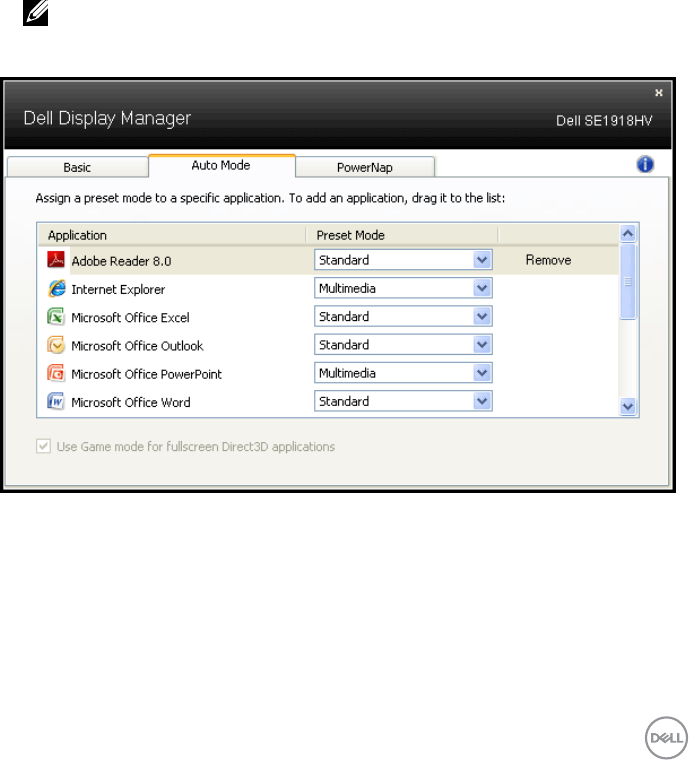Open preset dropdown for Microsoft Office Word
The width and height of the screenshot is (689, 760).
point(403,401)
